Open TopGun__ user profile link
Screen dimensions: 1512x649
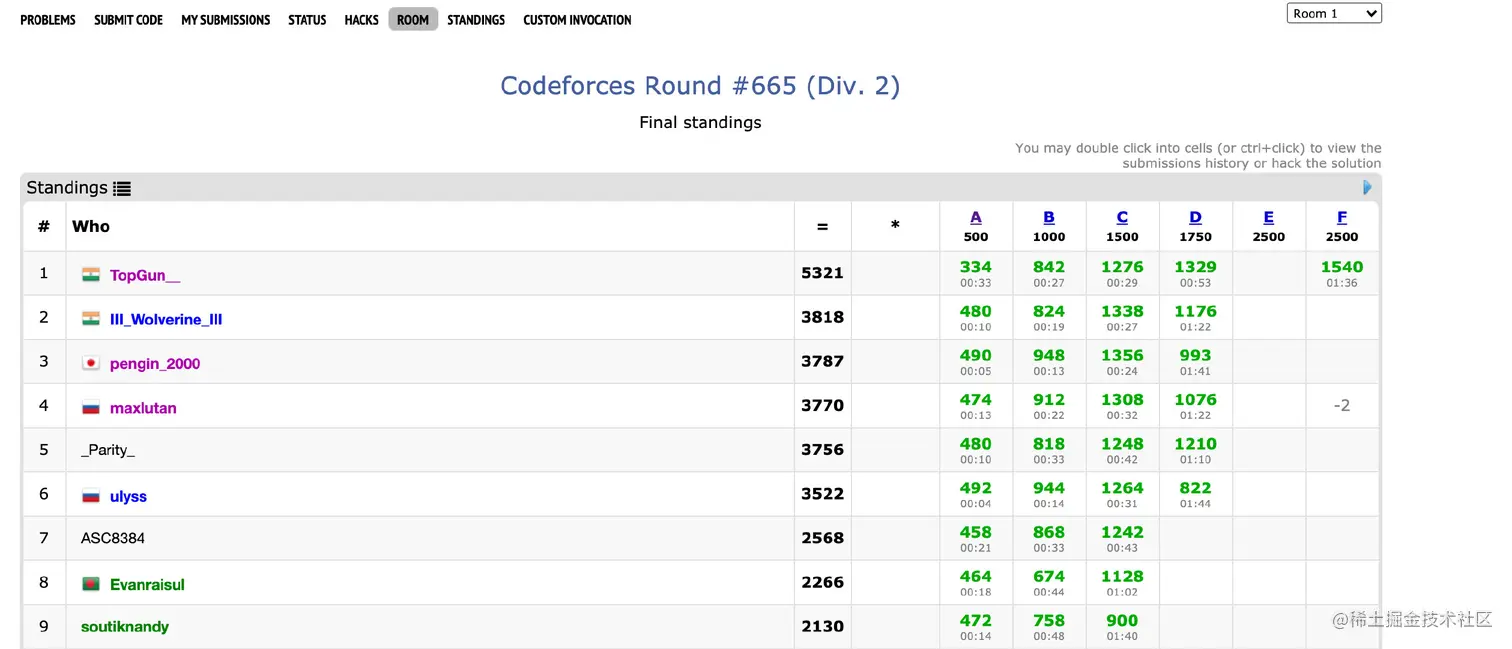click(145, 276)
